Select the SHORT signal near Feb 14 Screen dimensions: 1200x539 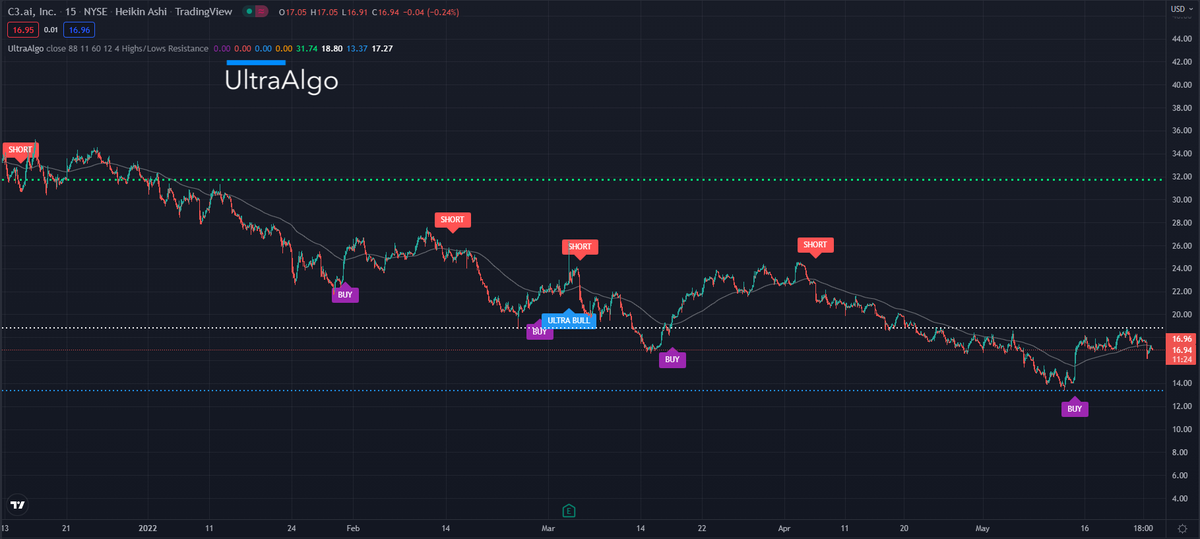pos(452,219)
